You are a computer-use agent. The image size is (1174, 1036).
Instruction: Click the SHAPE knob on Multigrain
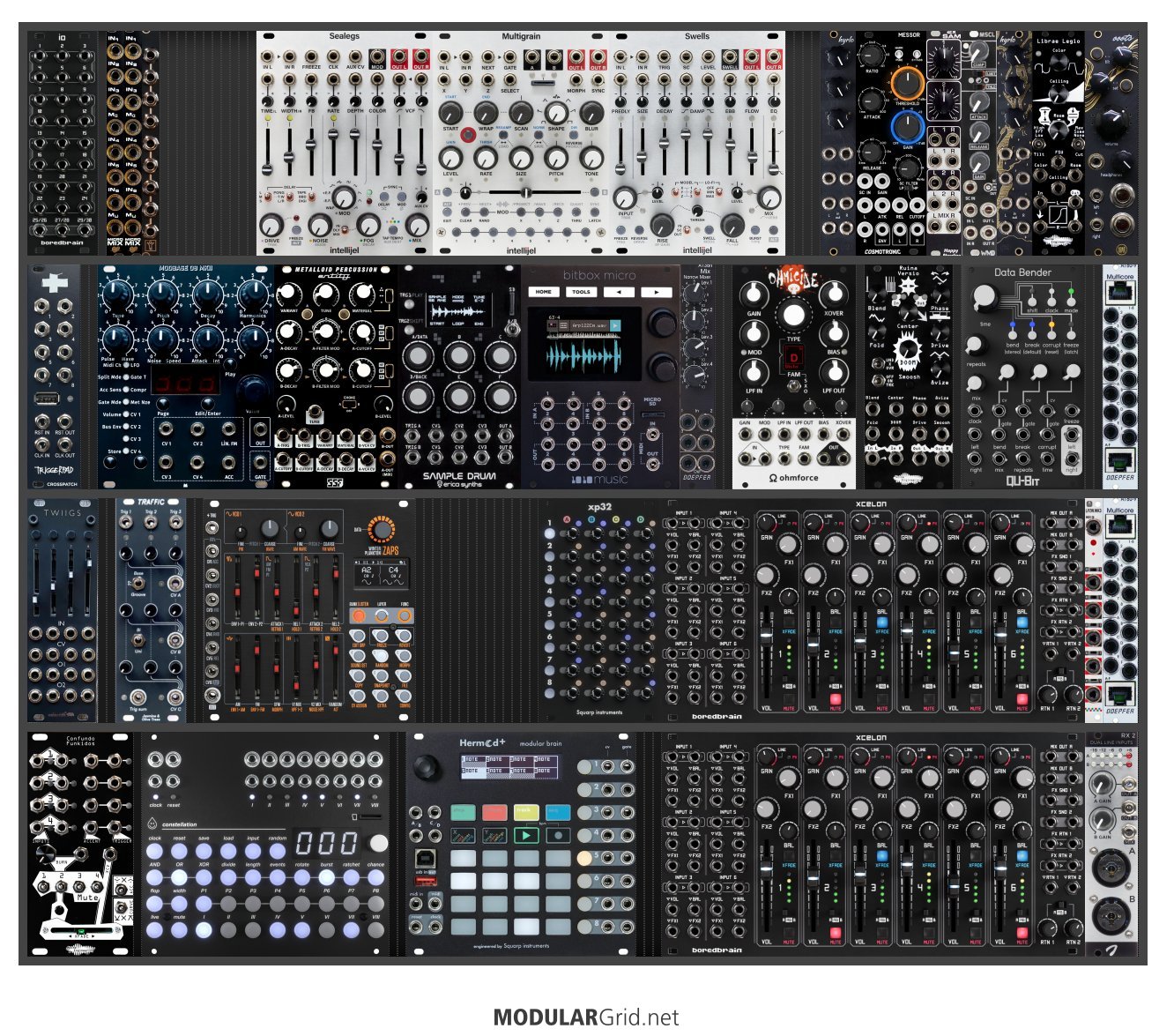[x=556, y=112]
